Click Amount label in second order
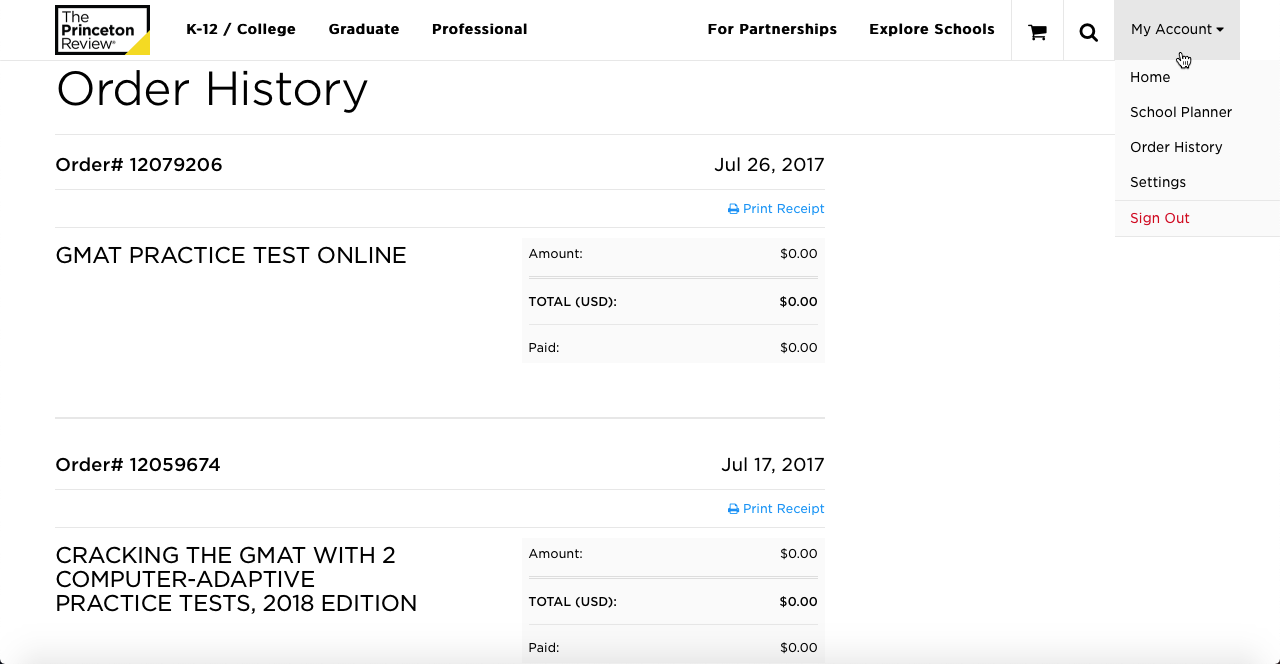The width and height of the screenshot is (1280, 664). 555,553
